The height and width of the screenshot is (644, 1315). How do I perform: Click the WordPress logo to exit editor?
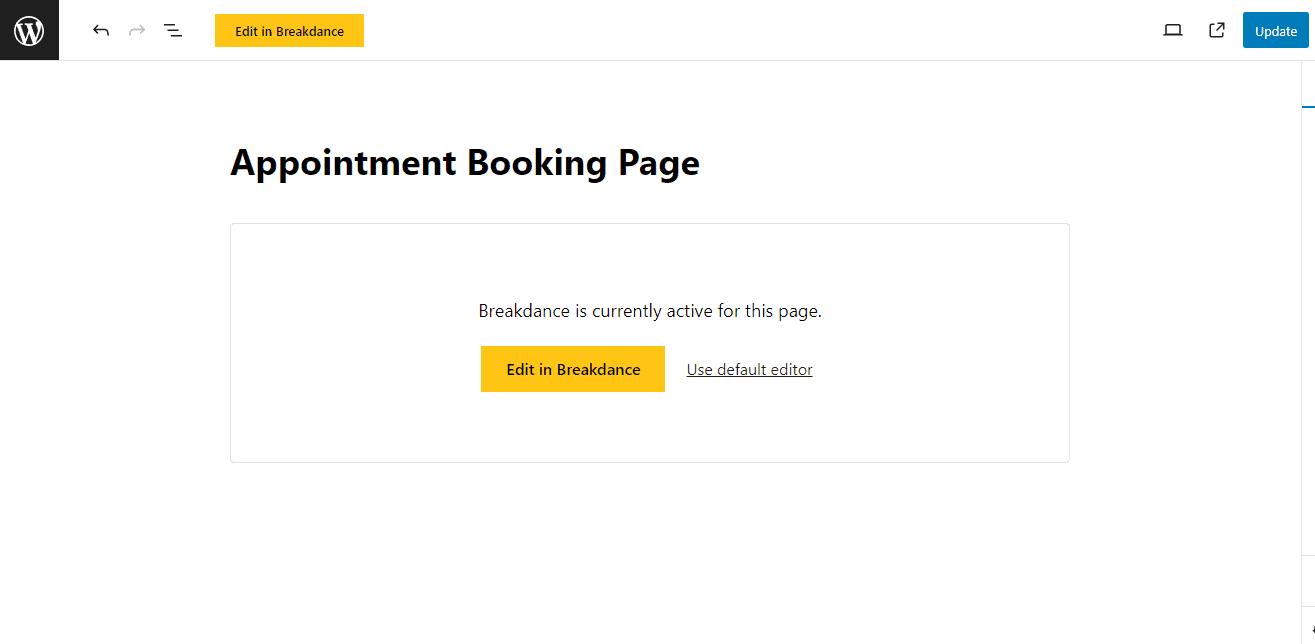(x=29, y=30)
